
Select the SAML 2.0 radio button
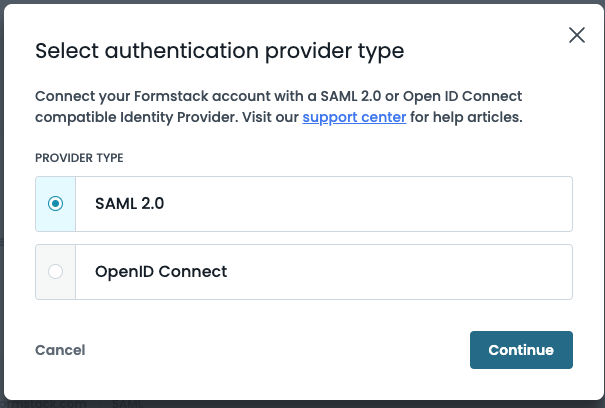56,203
